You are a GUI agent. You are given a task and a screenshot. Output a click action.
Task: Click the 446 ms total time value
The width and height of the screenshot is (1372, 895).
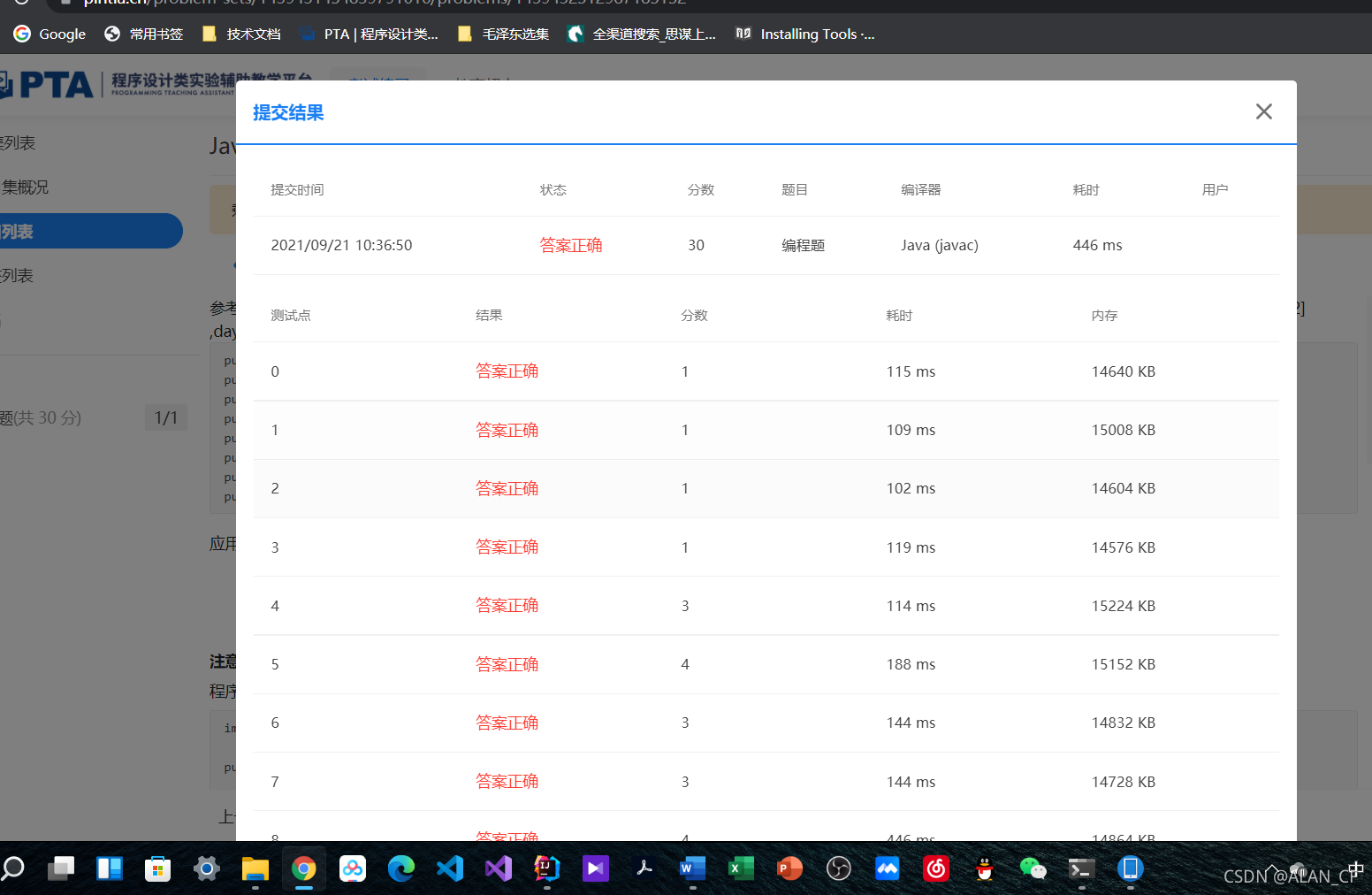coord(1097,245)
